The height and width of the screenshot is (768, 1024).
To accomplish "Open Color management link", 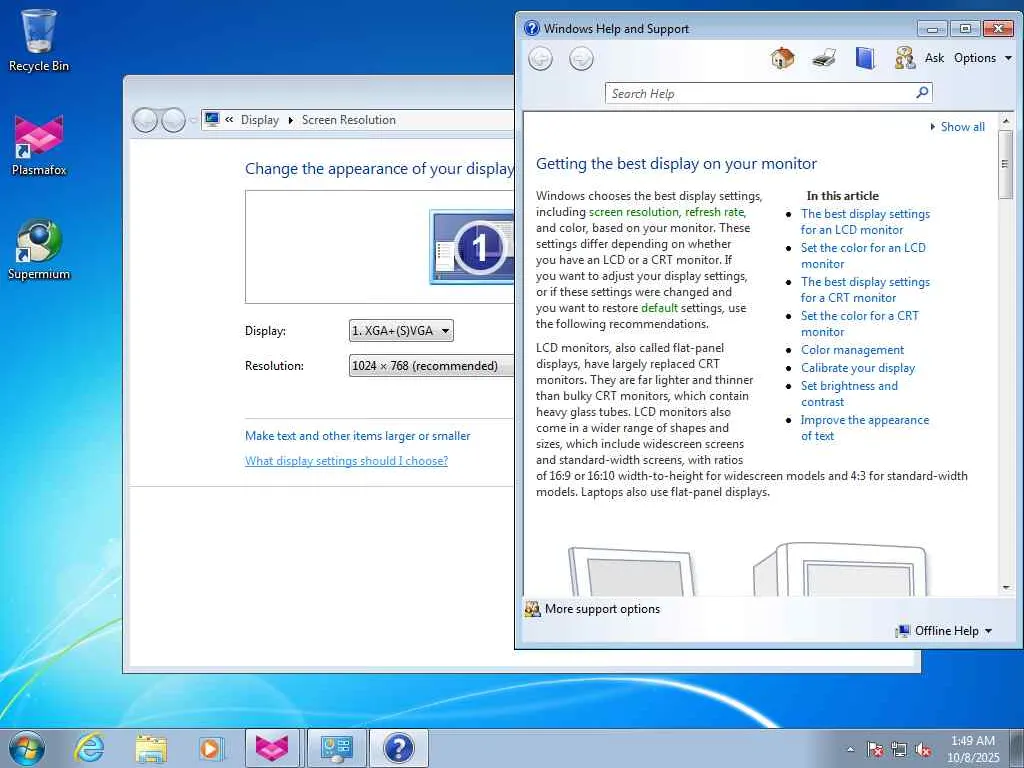I will [x=852, y=350].
